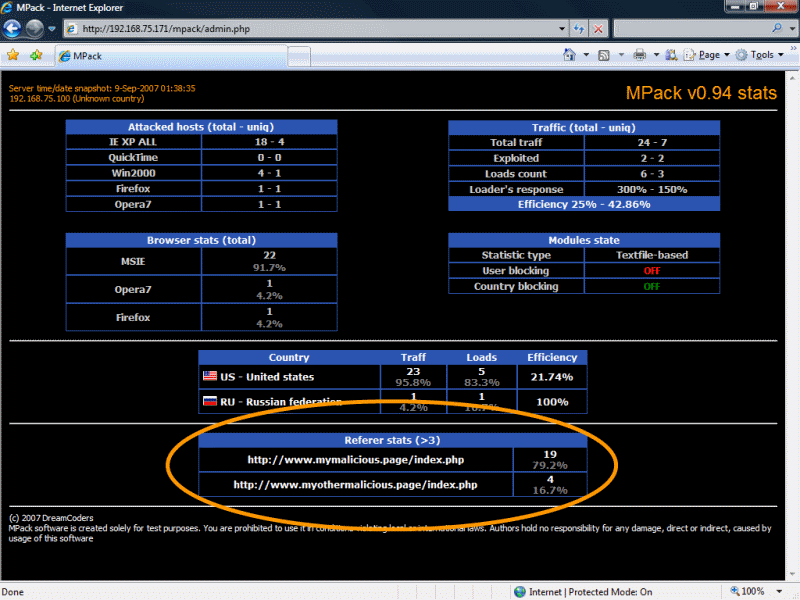800x600 pixels.
Task: Click the Win2000 row label
Action: (x=133, y=173)
